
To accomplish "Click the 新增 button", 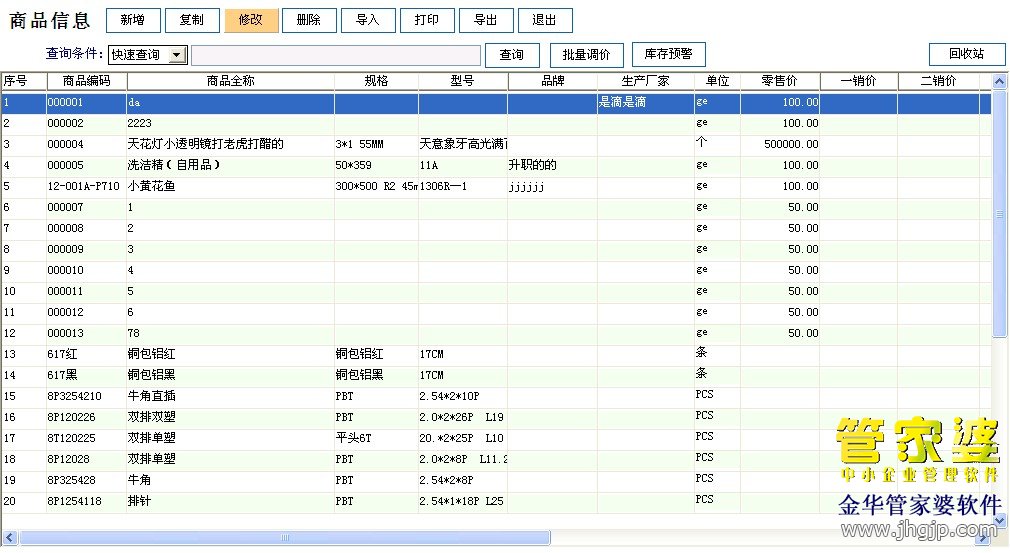I will (133, 21).
